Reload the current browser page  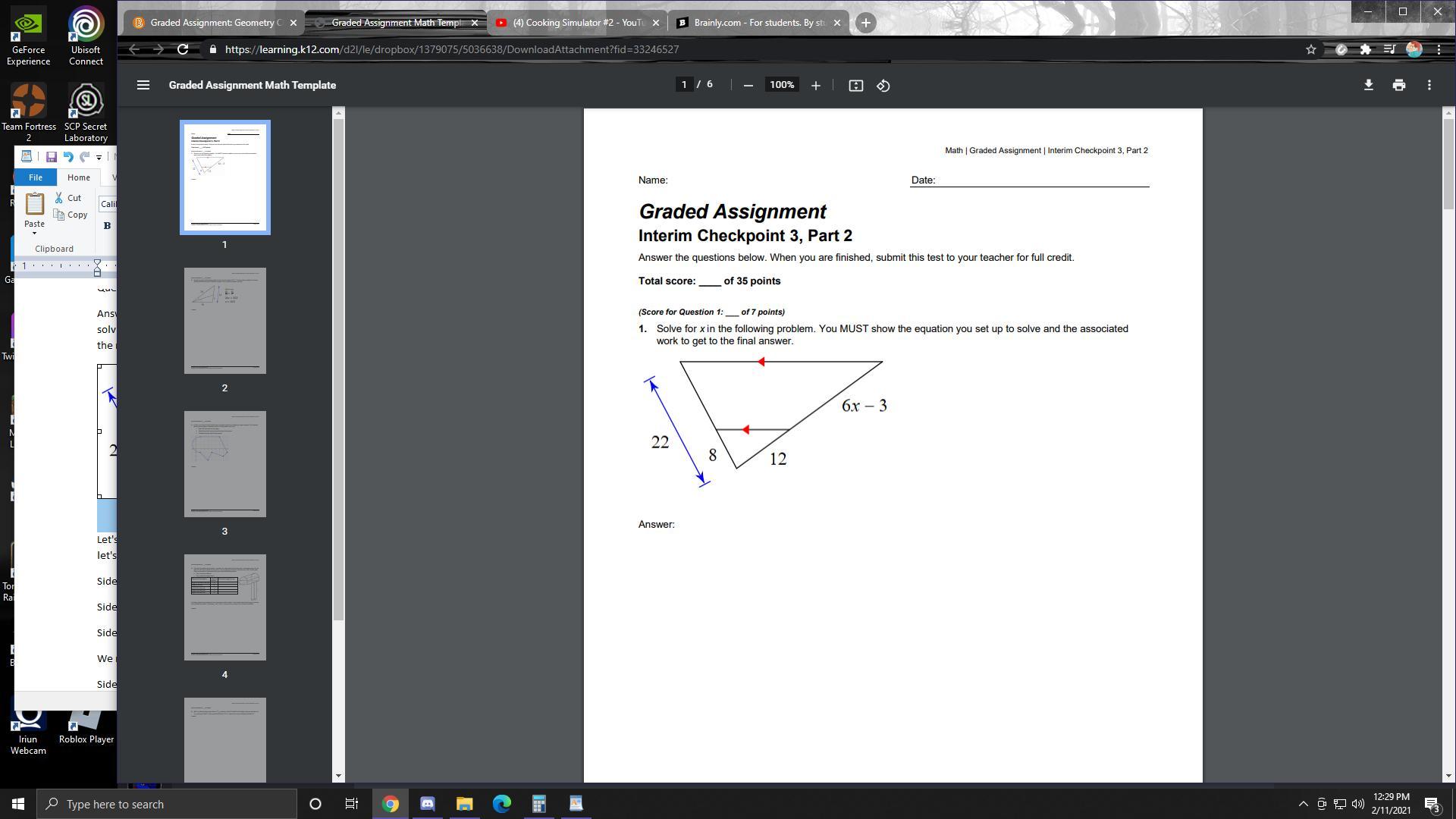click(183, 49)
